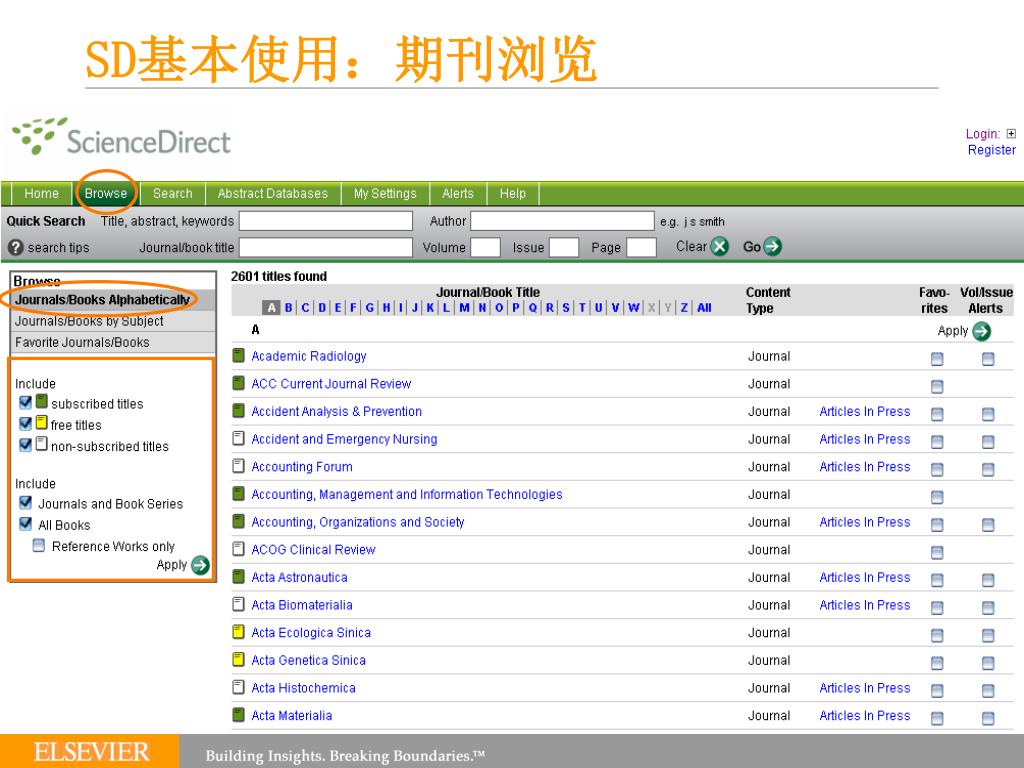Click yellow icon beside Acta Genetica Sinica

[238, 659]
